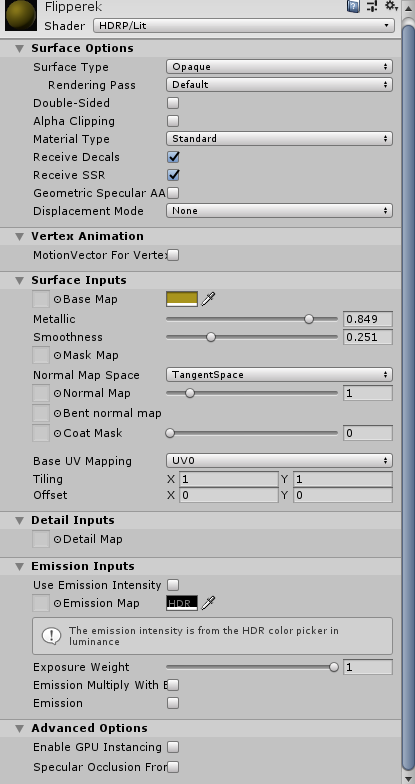Open the material help documentation icon
This screenshot has width=415, height=784.
(353, 6)
